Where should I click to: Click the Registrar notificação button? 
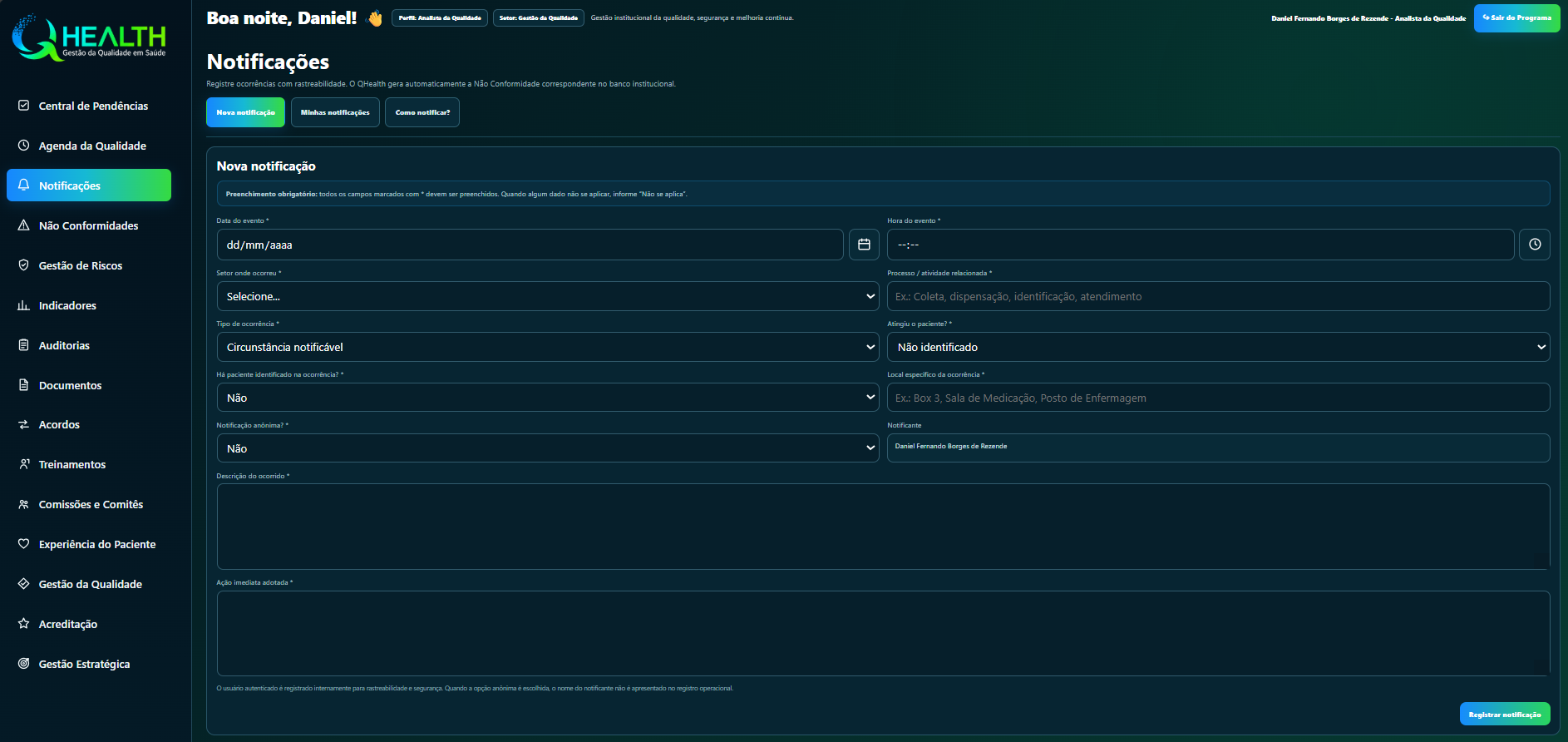(x=1504, y=714)
